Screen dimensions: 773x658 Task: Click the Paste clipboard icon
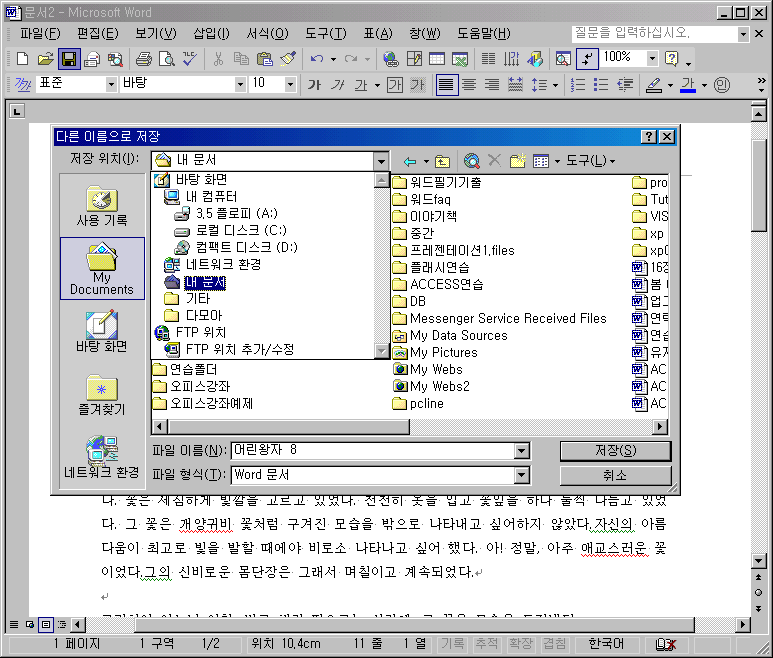(265, 59)
